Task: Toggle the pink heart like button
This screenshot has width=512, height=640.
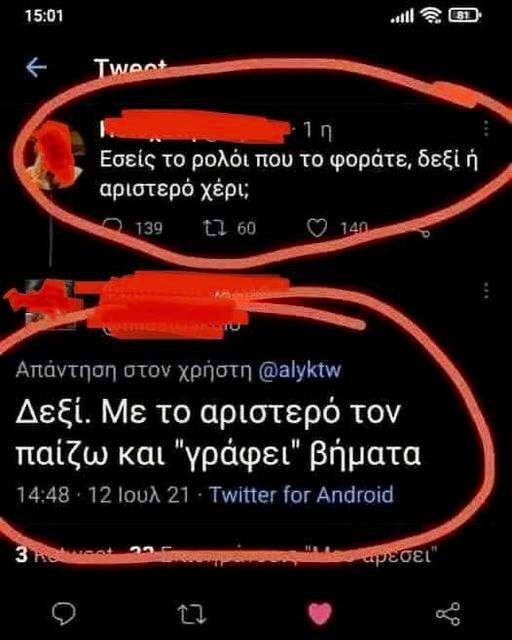Action: [320, 613]
